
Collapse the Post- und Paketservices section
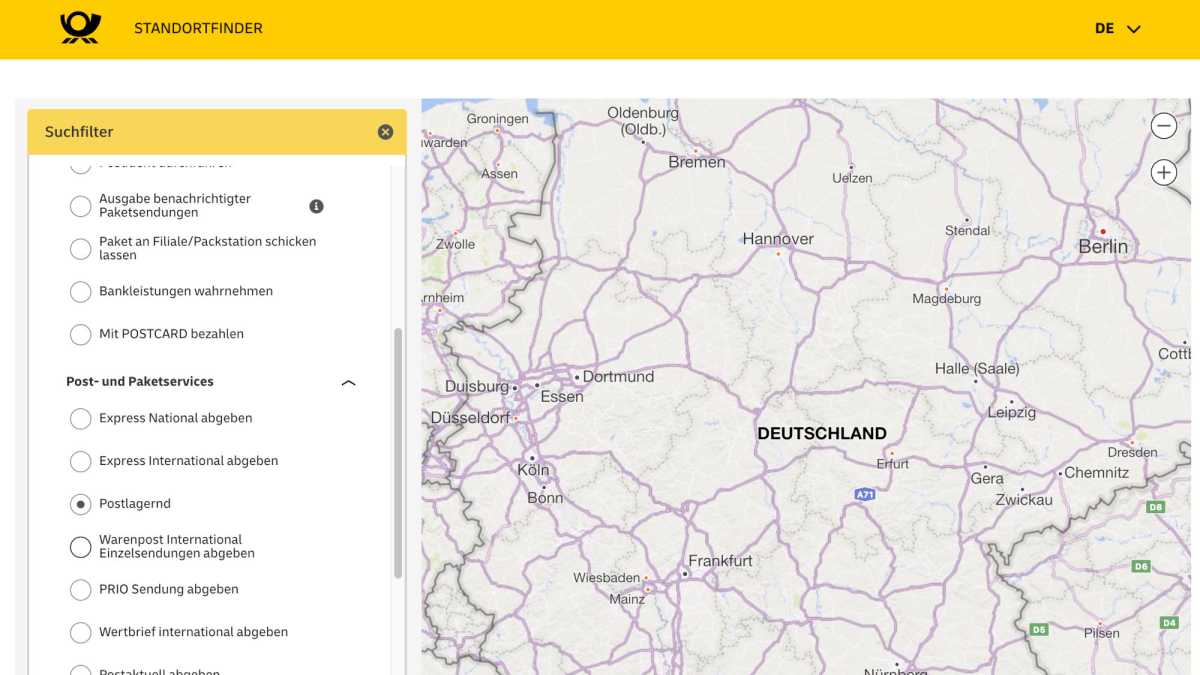[x=348, y=382]
